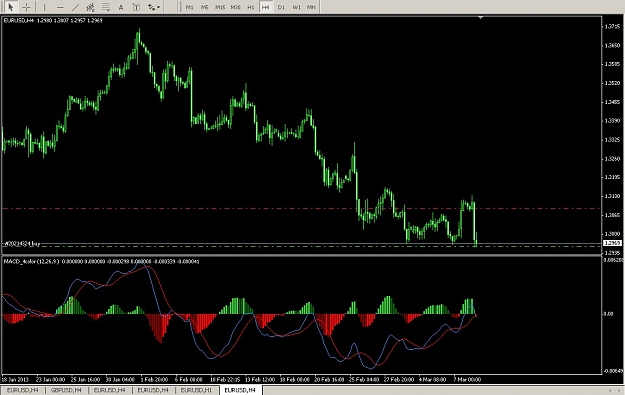Click the chart shift triangle marker
This screenshot has width=625, height=395.
[481, 18]
